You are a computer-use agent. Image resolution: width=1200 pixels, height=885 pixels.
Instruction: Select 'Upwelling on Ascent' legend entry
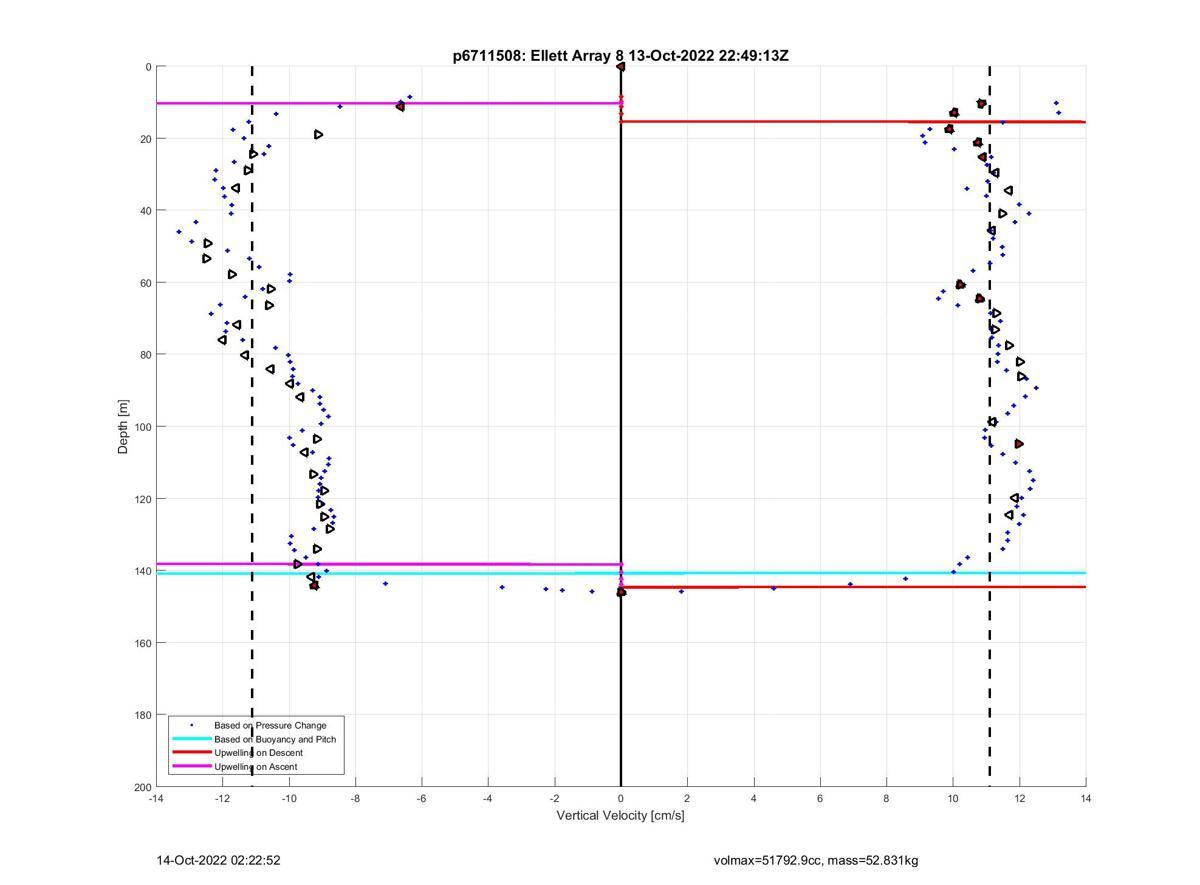[x=255, y=767]
